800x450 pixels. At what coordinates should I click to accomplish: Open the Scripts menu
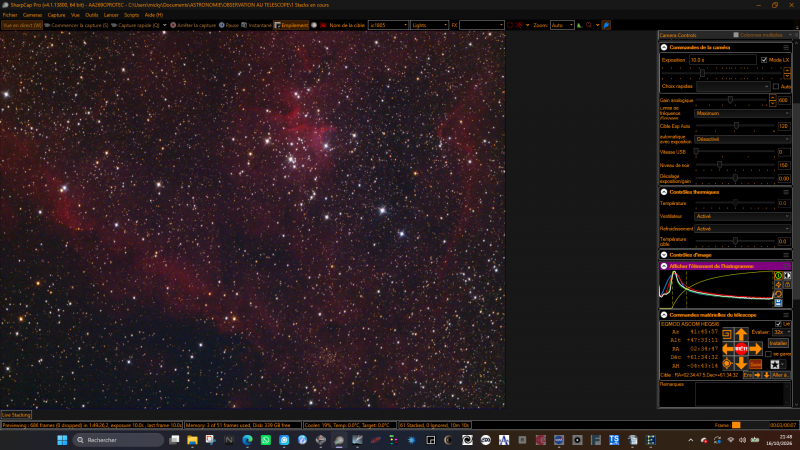click(131, 15)
